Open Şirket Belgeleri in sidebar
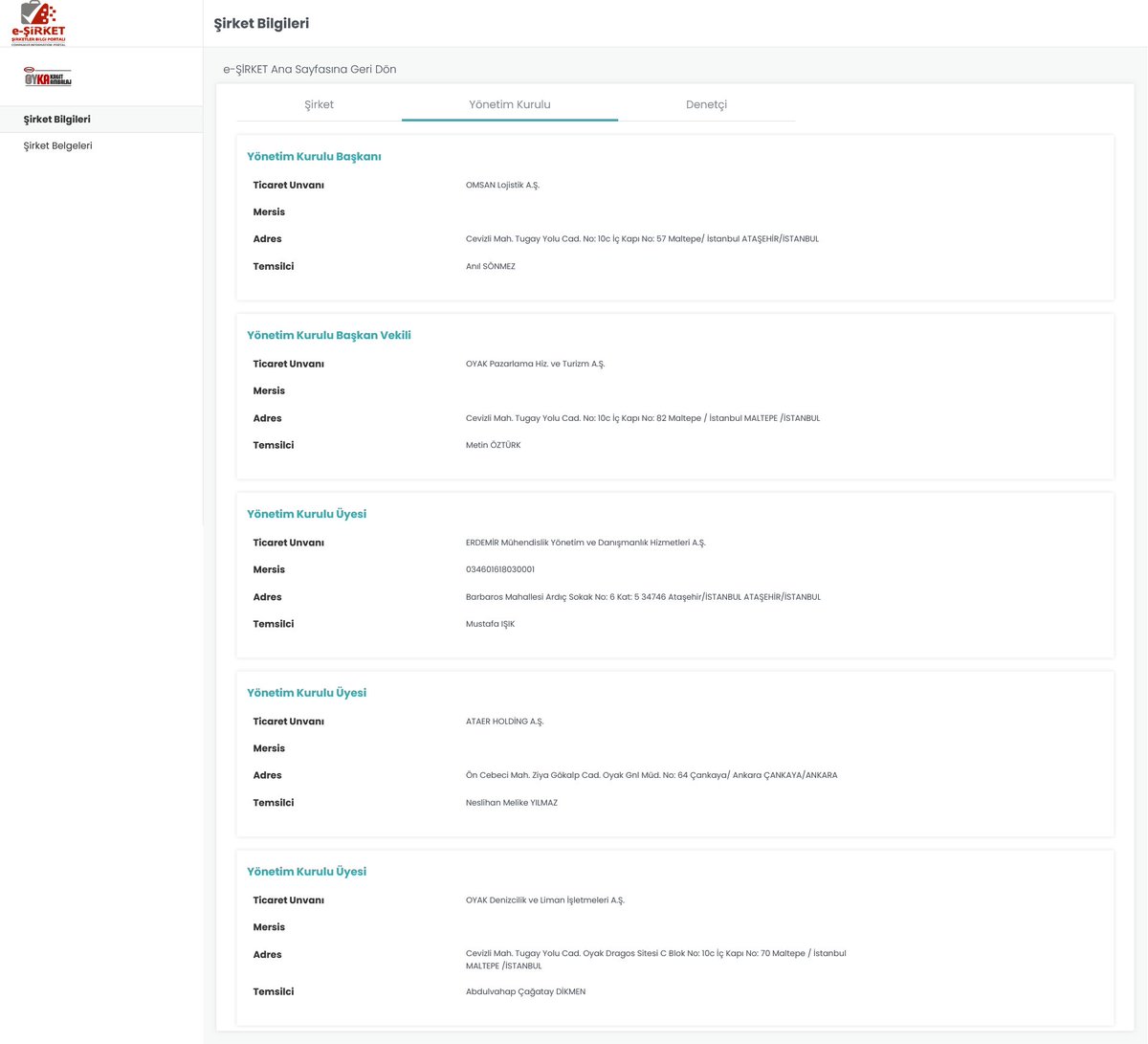 point(58,146)
